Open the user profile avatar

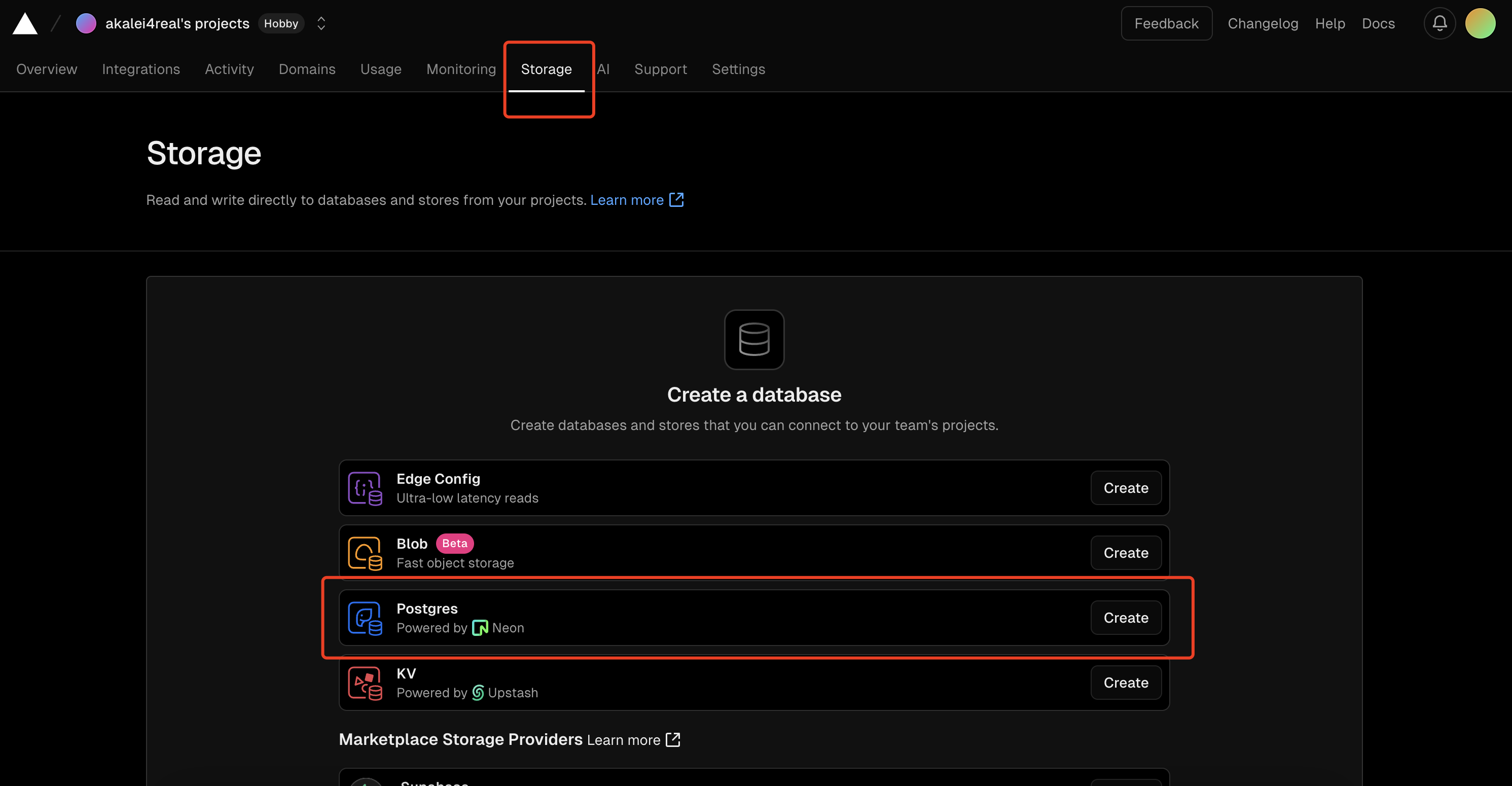[x=1480, y=23]
